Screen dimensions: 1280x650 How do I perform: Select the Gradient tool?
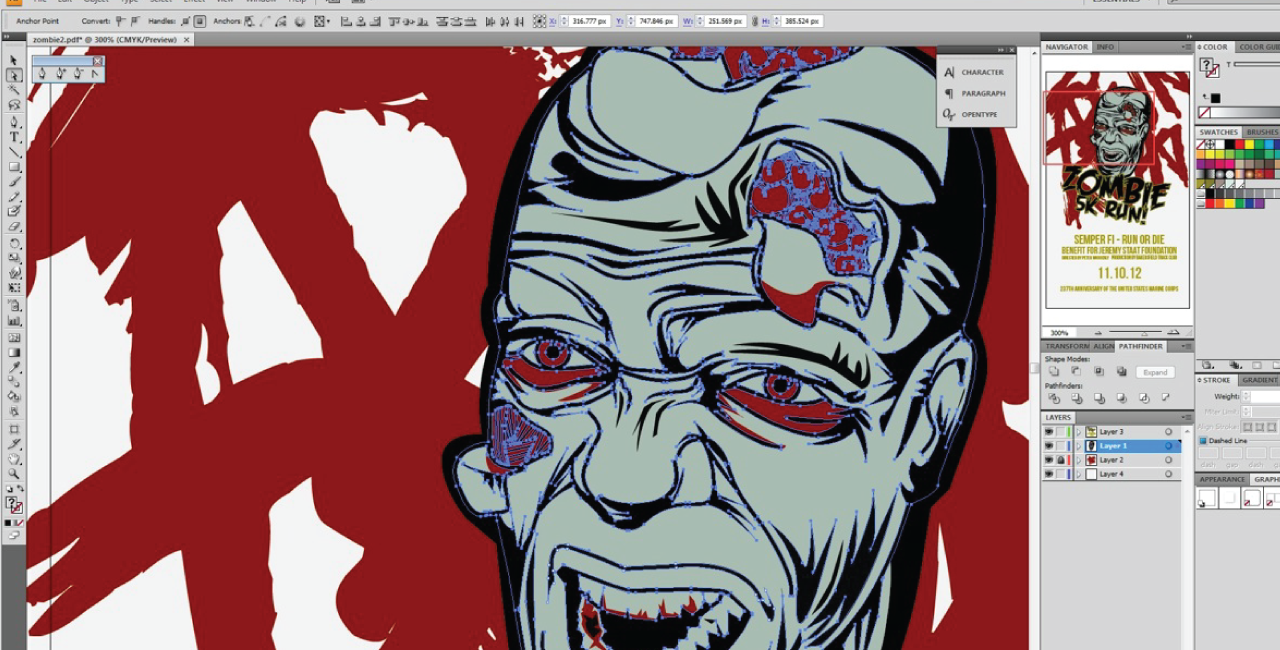(x=14, y=352)
